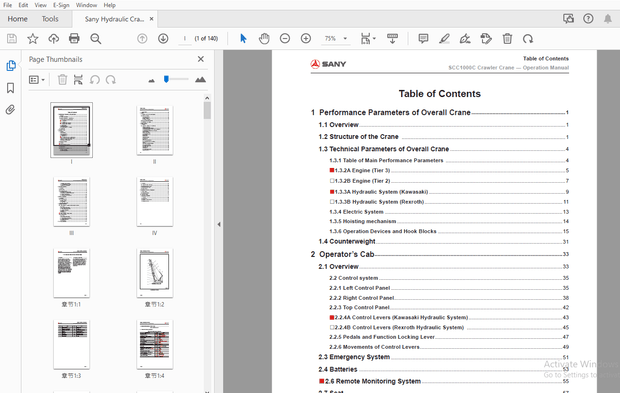Enlarge thumbnail size large mountain icon
The height and width of the screenshot is (393, 620).
click(200, 79)
